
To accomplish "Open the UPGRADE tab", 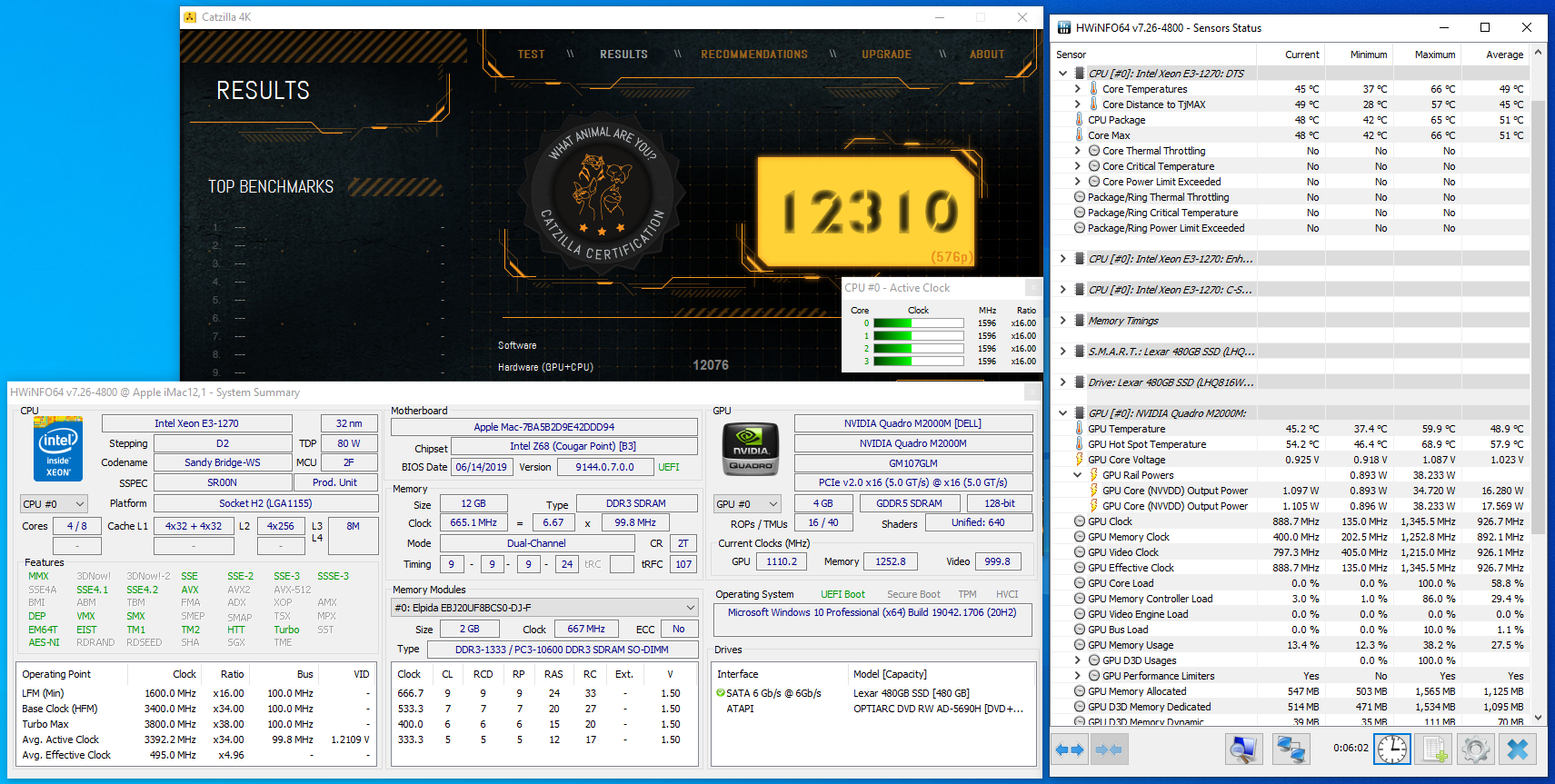I will click(886, 55).
